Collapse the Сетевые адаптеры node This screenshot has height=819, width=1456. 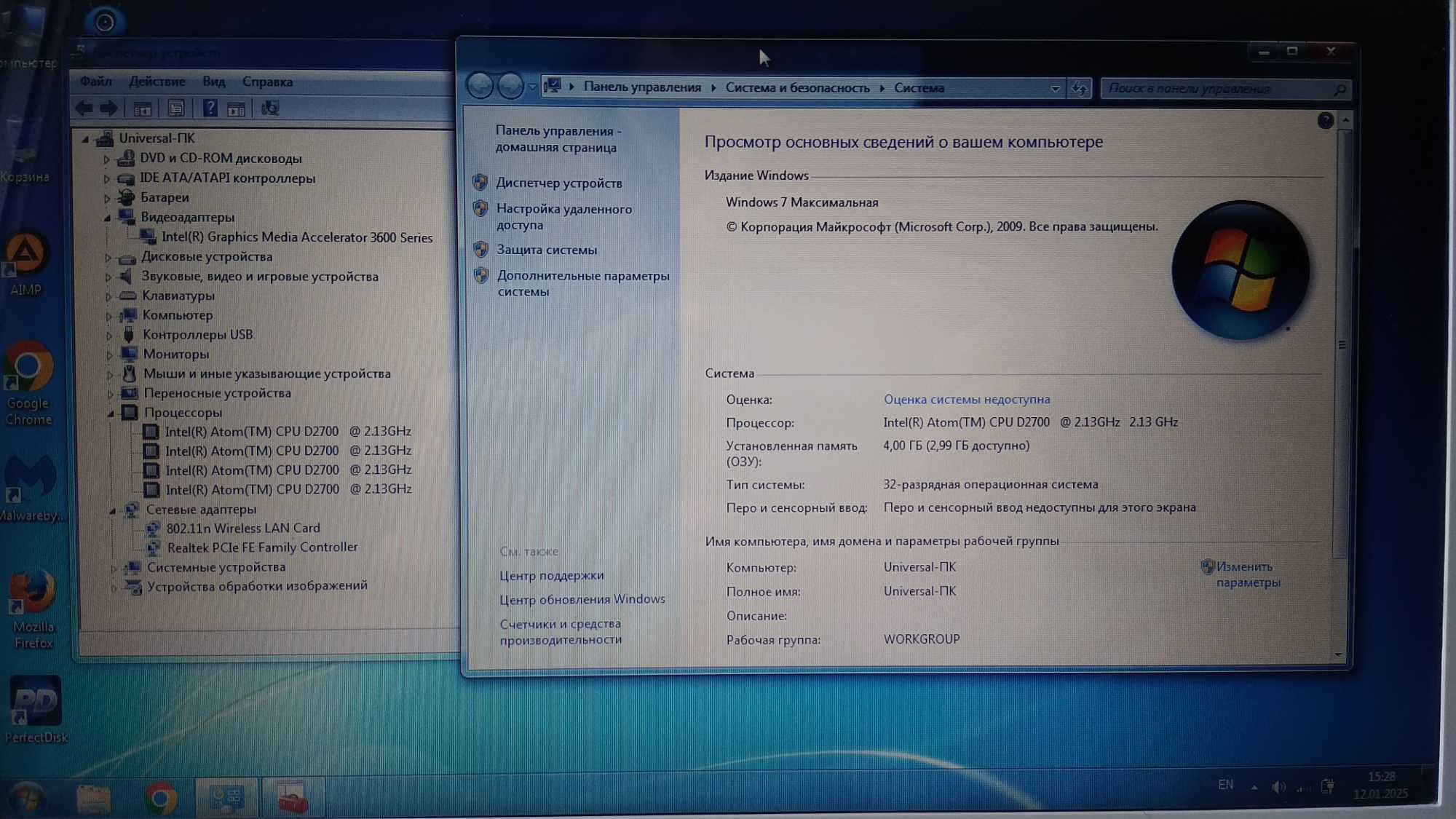tap(113, 510)
